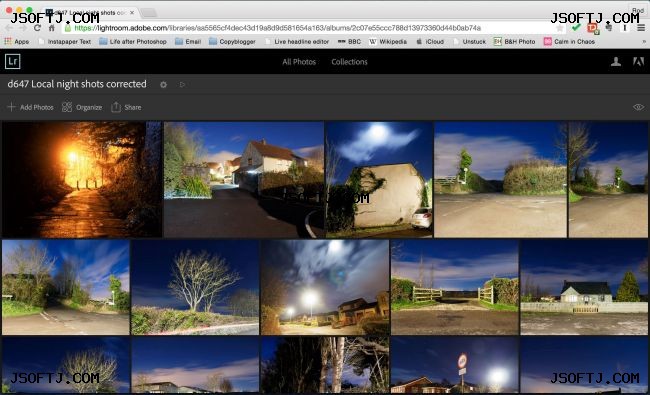Open Instapaper Text bookmark

[65, 41]
